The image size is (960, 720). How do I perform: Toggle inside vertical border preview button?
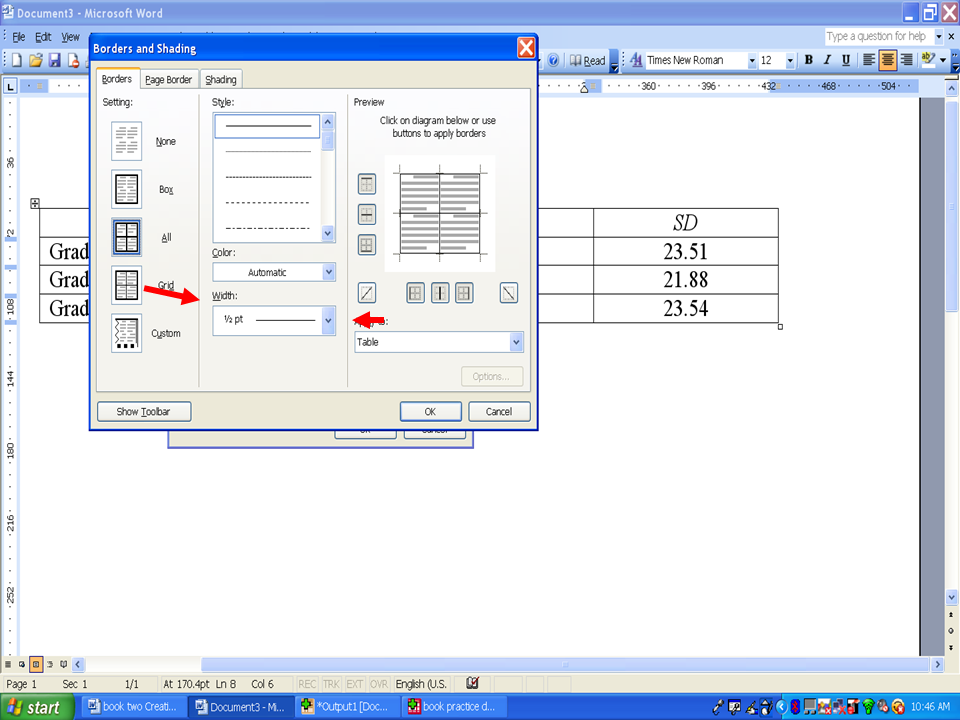click(440, 293)
